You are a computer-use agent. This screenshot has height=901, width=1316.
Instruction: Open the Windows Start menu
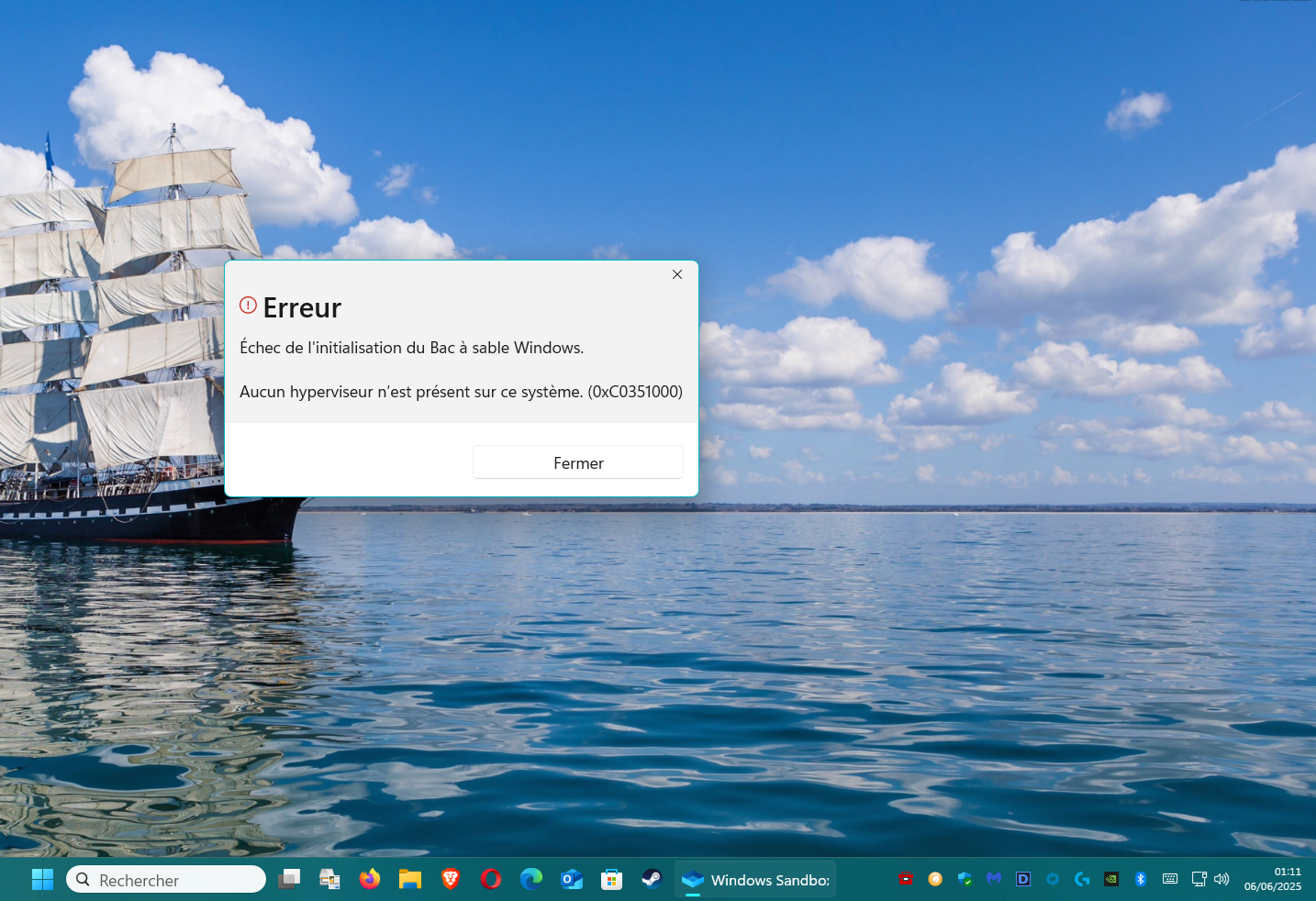(x=42, y=879)
